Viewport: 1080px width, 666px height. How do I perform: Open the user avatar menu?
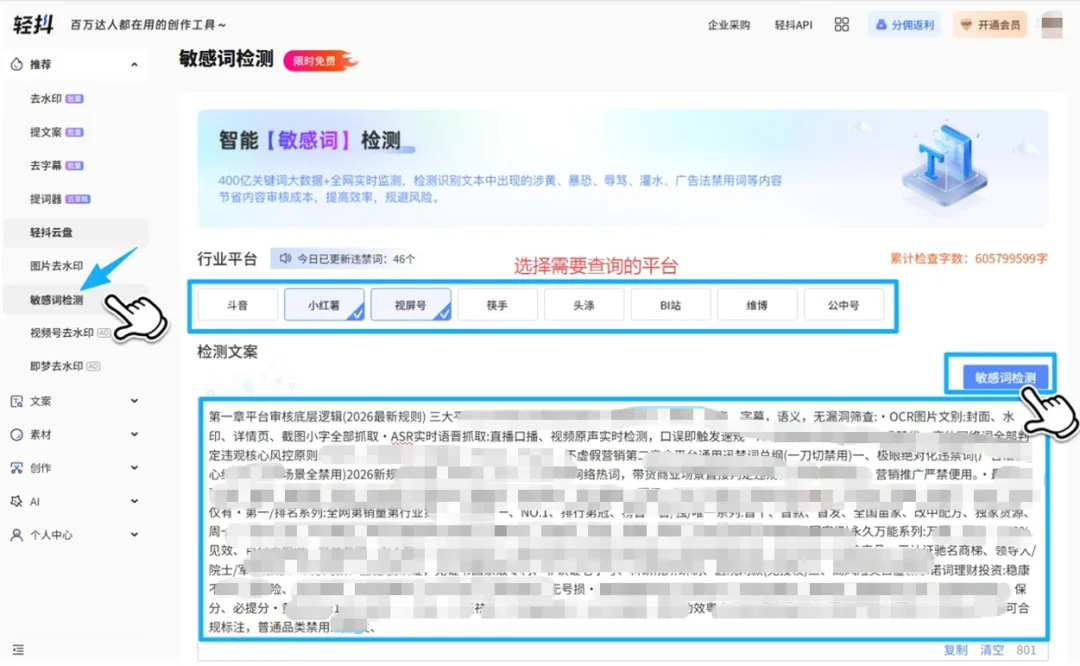pos(1052,25)
